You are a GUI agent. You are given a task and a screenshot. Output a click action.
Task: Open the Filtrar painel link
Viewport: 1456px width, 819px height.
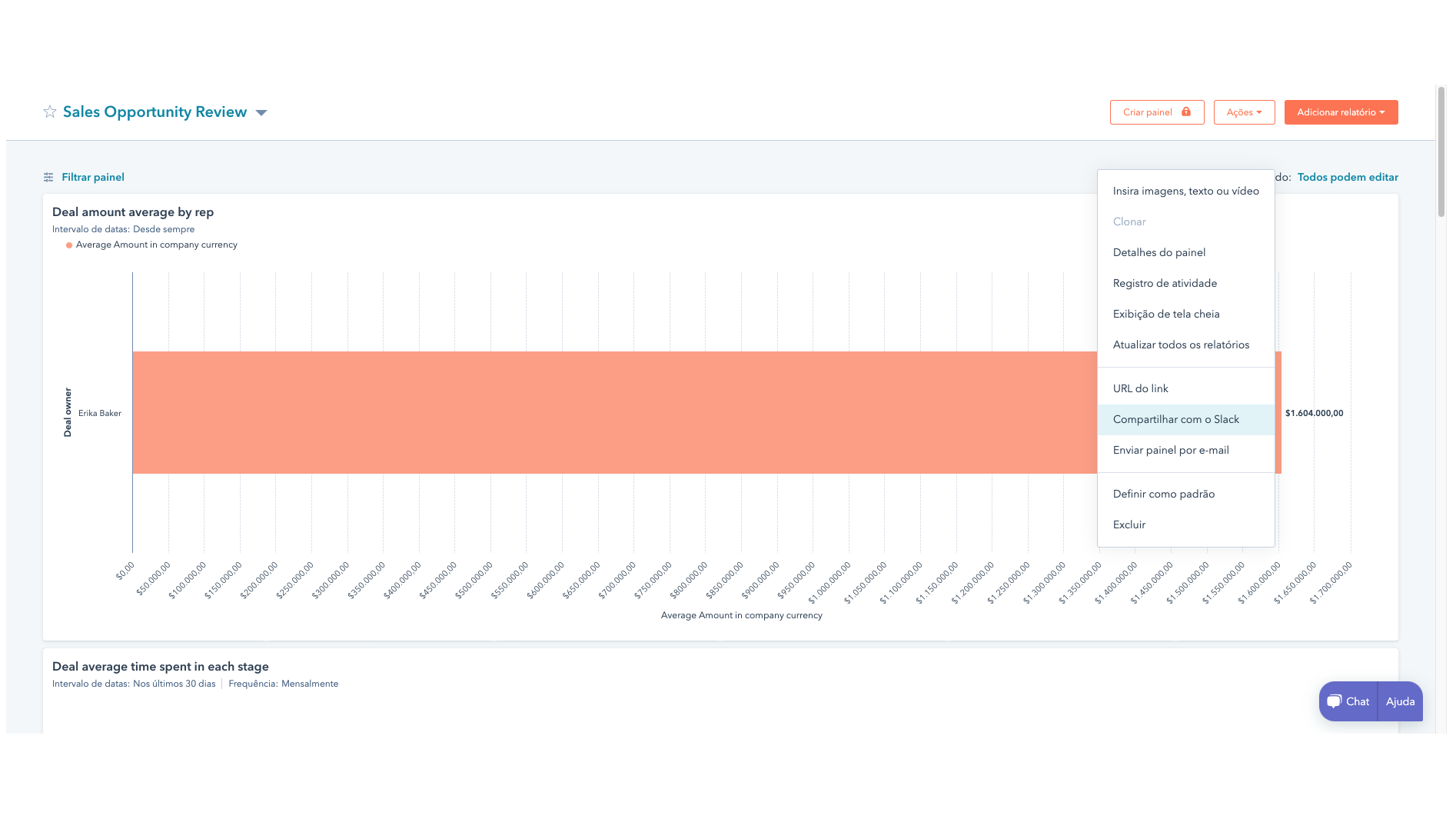click(x=93, y=178)
